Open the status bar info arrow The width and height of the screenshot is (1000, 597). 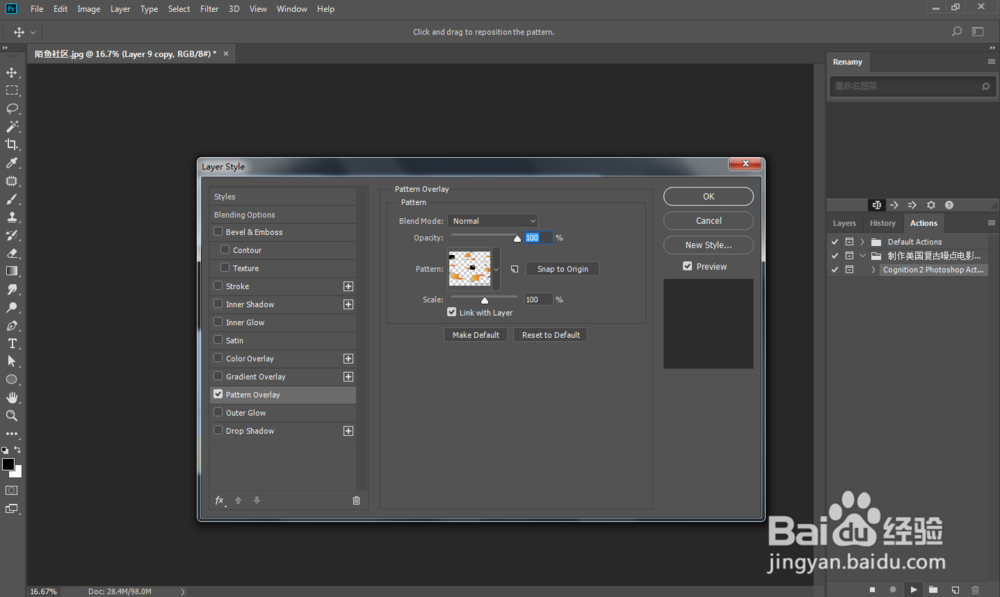[182, 591]
